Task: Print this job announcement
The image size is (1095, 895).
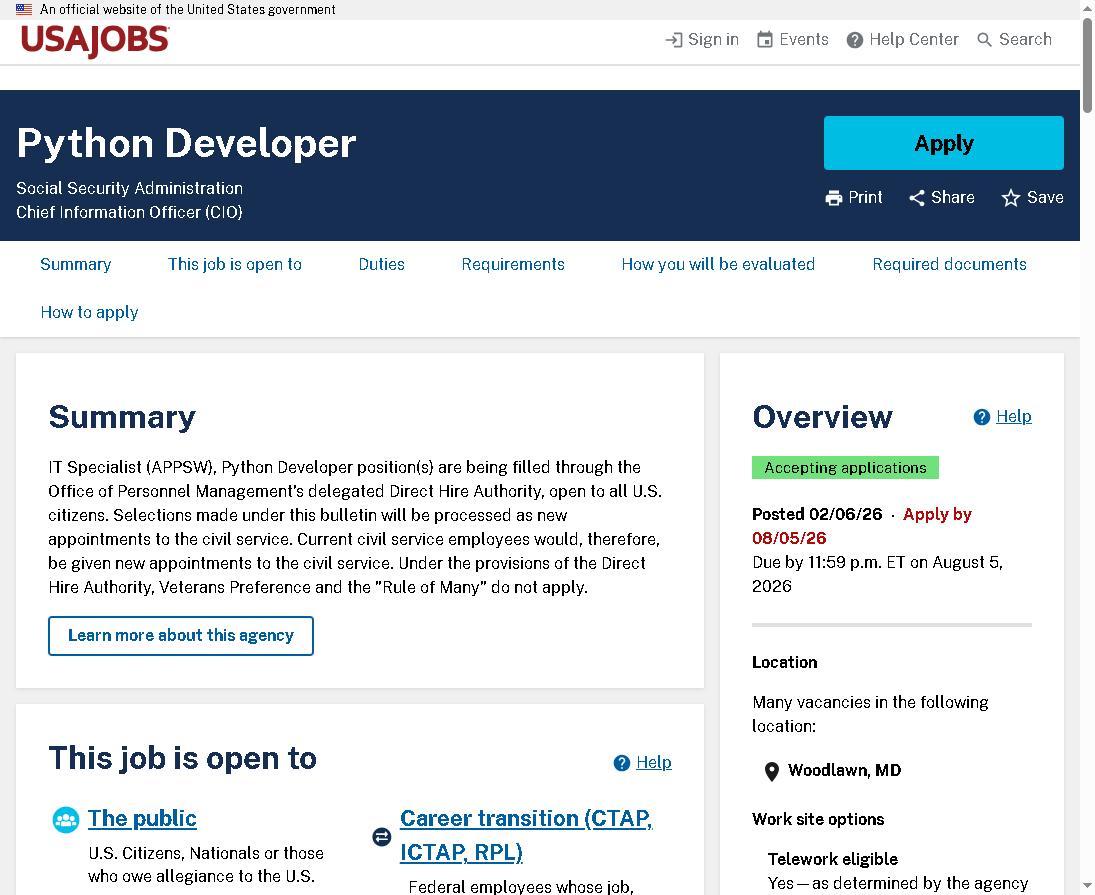Action: tap(853, 198)
